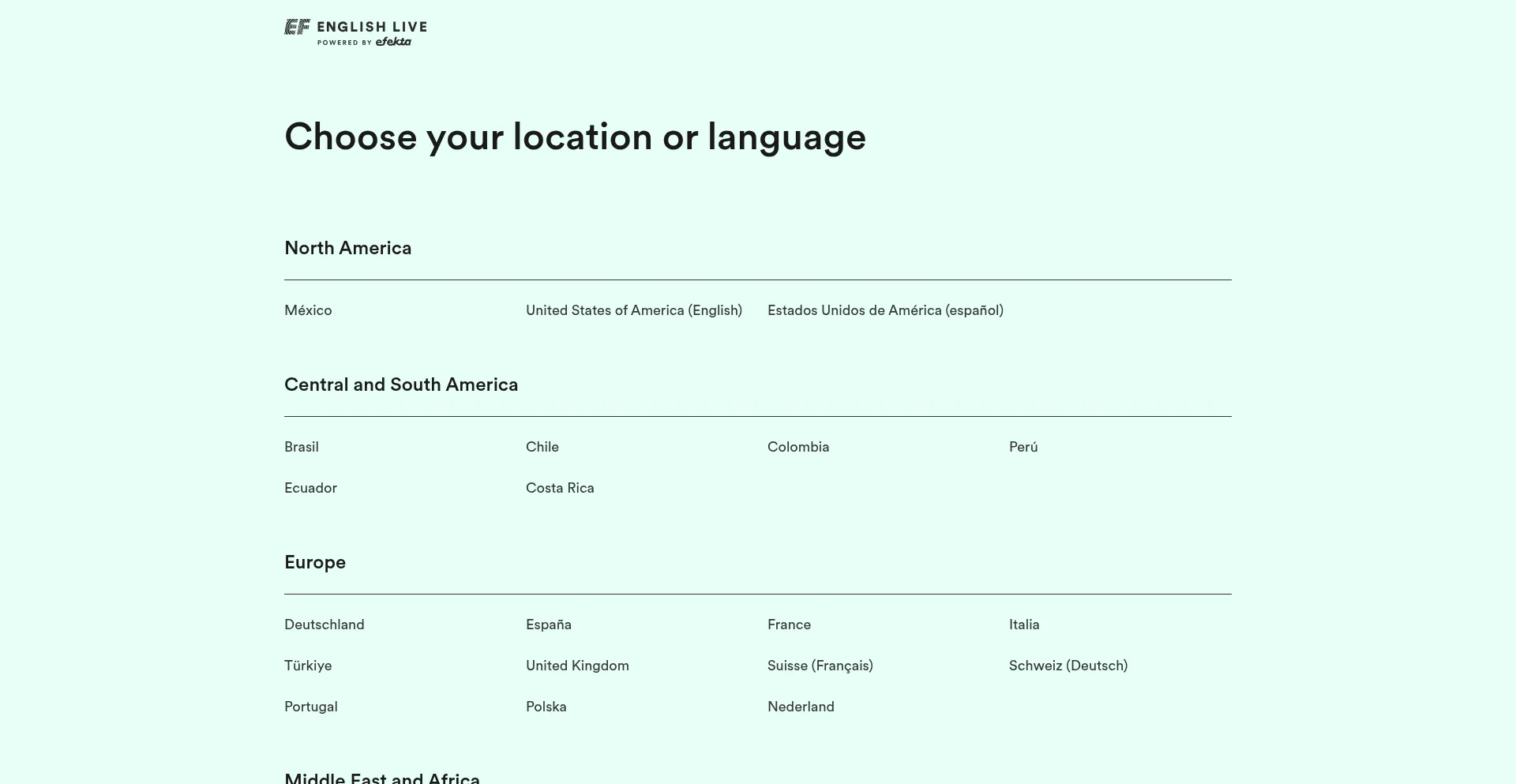Choose Estados Unidos de América (español)
This screenshot has width=1516, height=784.
pyautogui.click(x=885, y=310)
